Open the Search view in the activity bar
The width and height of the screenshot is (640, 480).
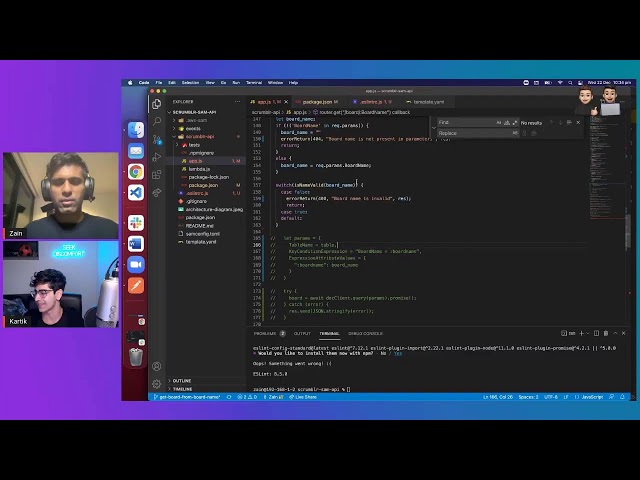pyautogui.click(x=157, y=121)
